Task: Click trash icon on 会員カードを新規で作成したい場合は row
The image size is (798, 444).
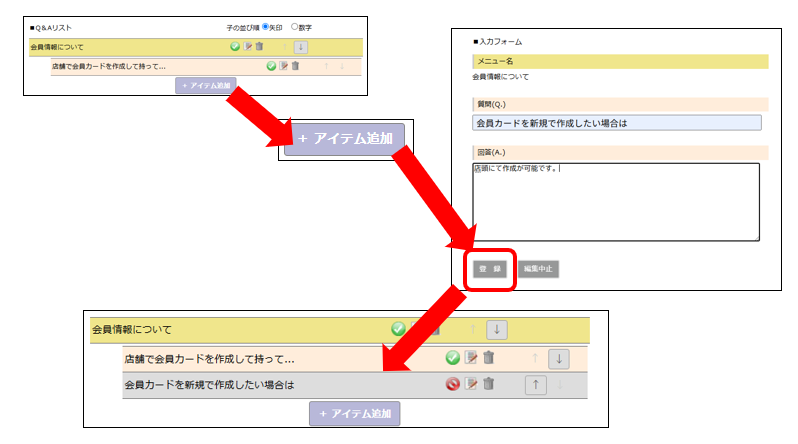Action: tap(488, 384)
